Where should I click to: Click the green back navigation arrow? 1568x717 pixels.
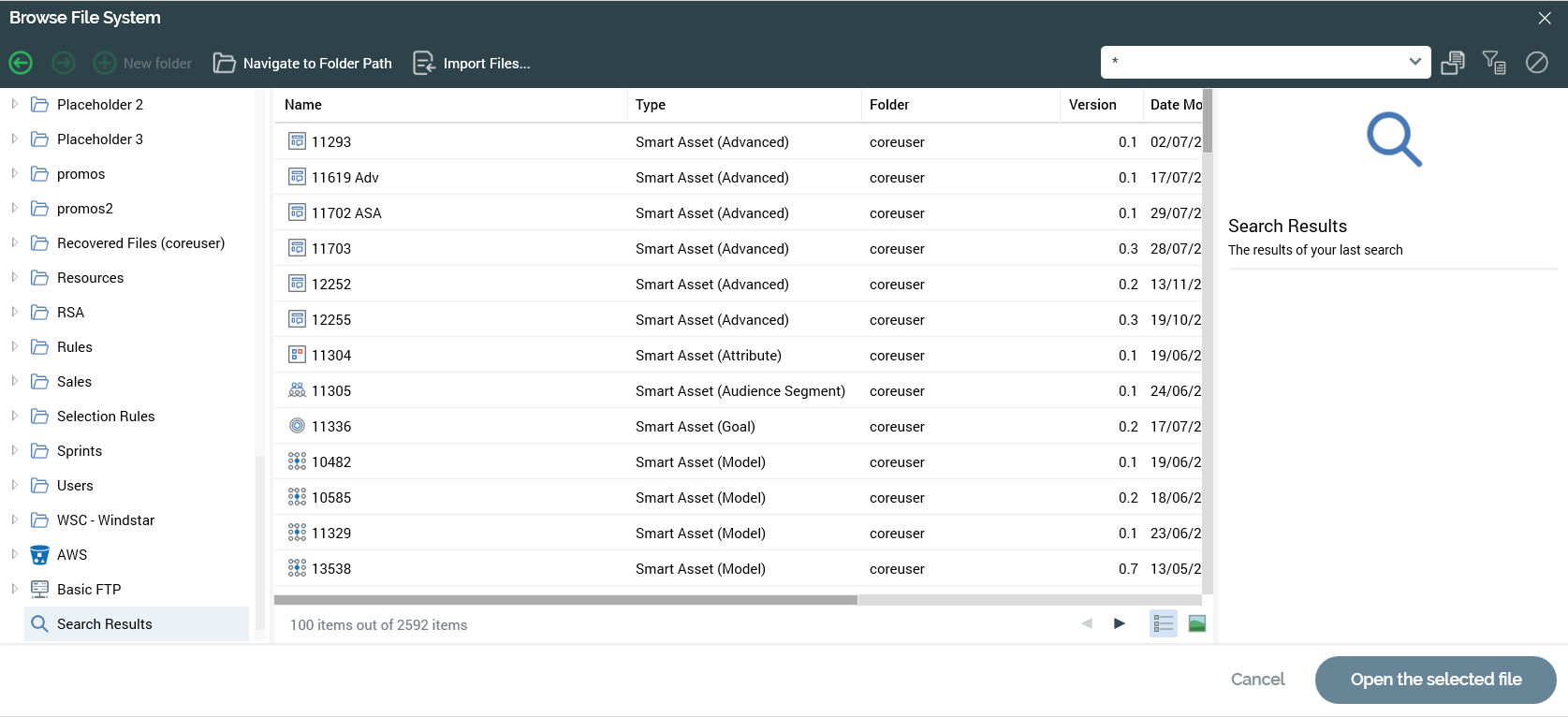pyautogui.click(x=21, y=63)
